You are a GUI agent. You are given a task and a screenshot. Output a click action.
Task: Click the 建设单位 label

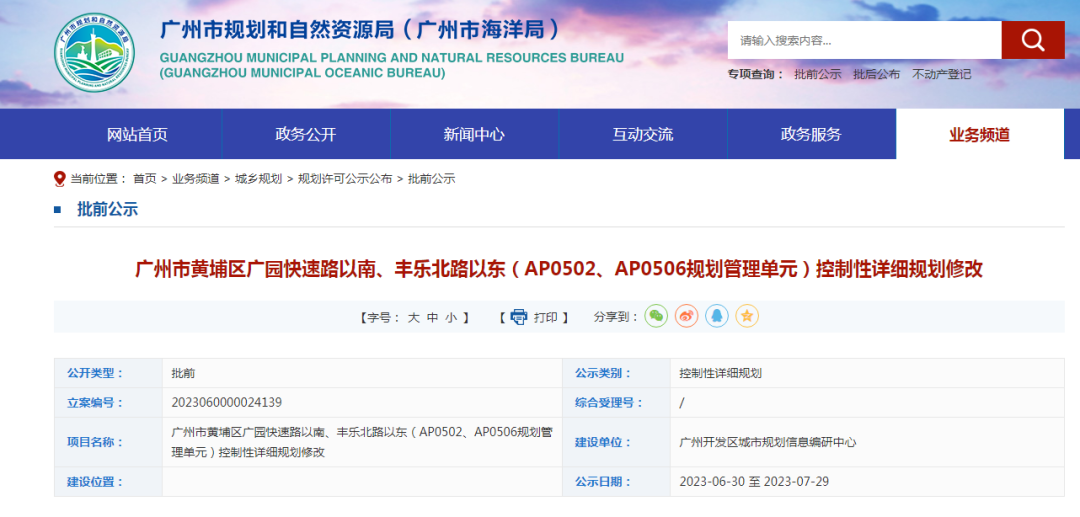pyautogui.click(x=603, y=442)
